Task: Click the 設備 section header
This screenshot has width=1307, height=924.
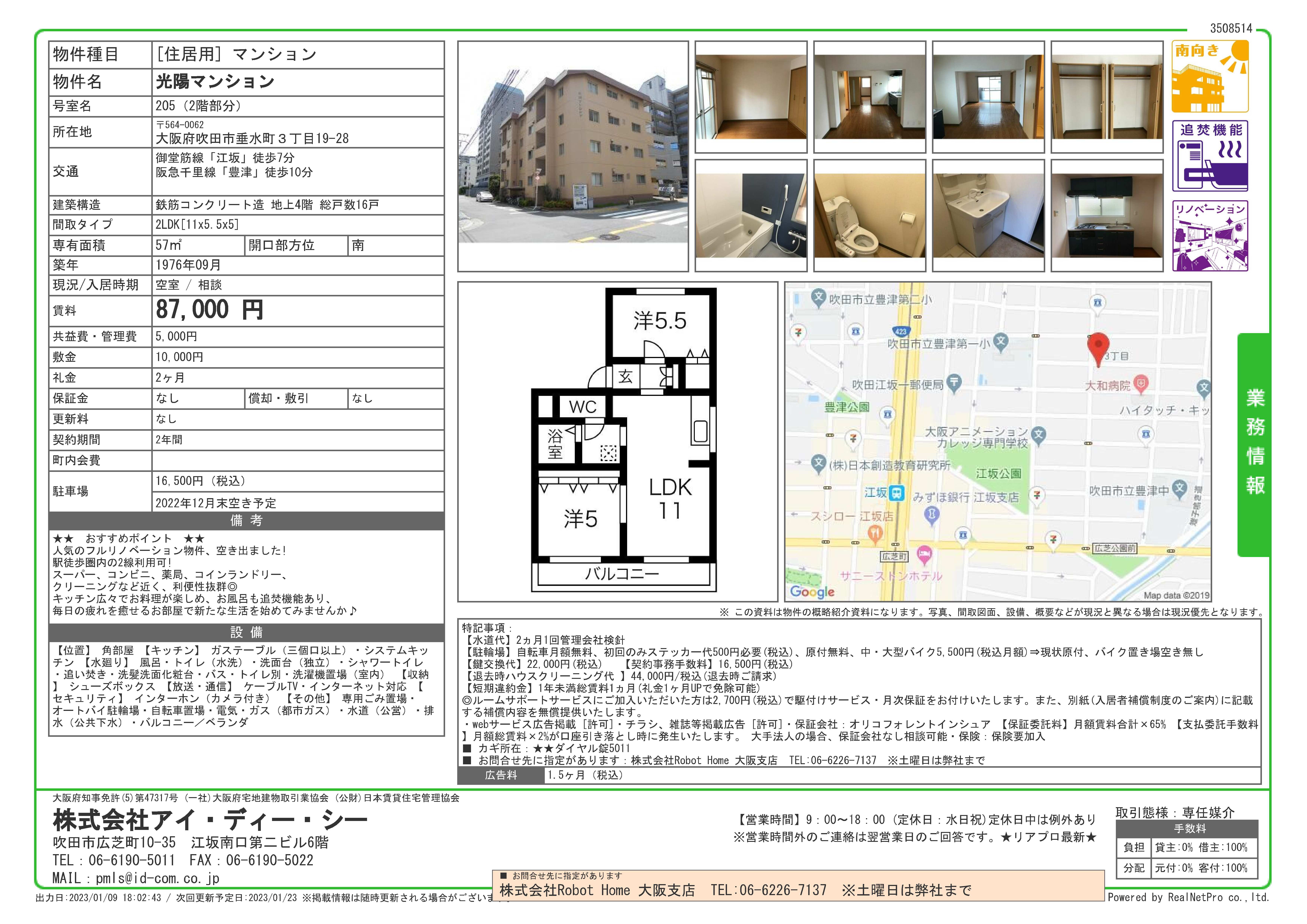Action: point(246,632)
